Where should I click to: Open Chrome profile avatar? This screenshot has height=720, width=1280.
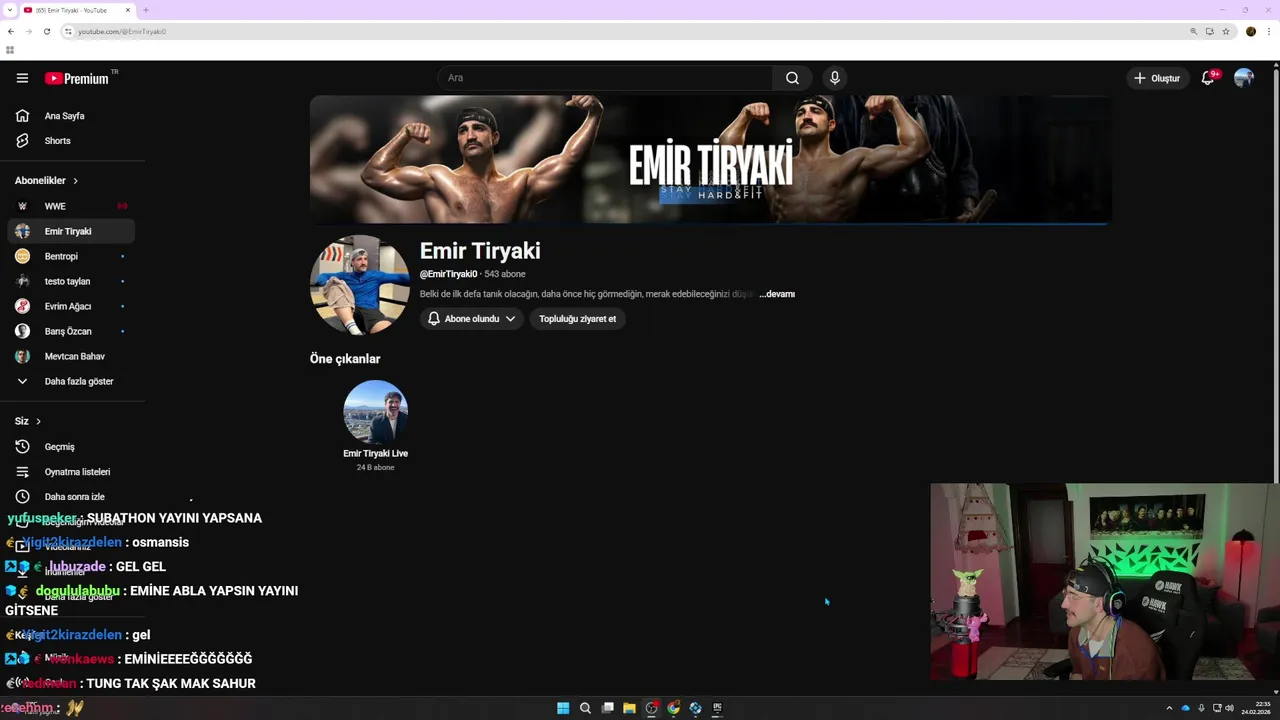pyautogui.click(x=1251, y=31)
